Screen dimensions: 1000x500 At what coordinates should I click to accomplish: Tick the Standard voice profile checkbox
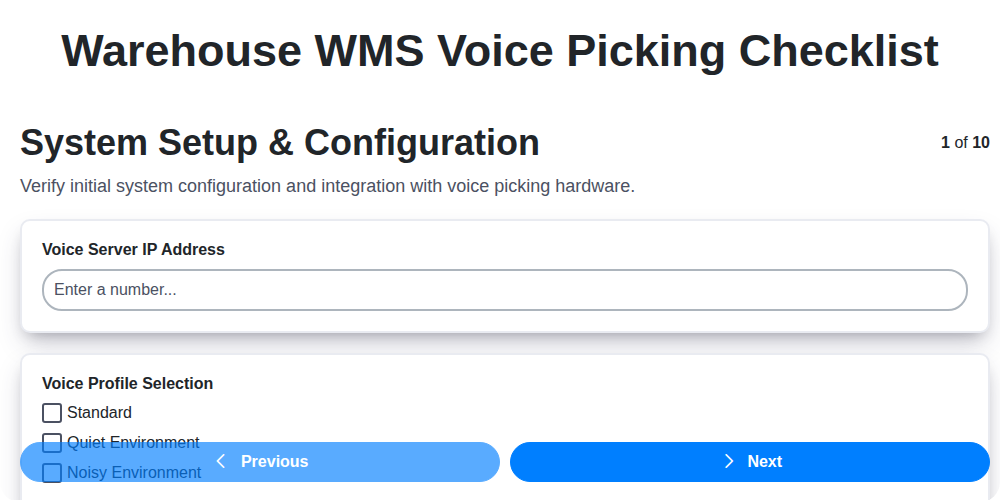point(52,413)
